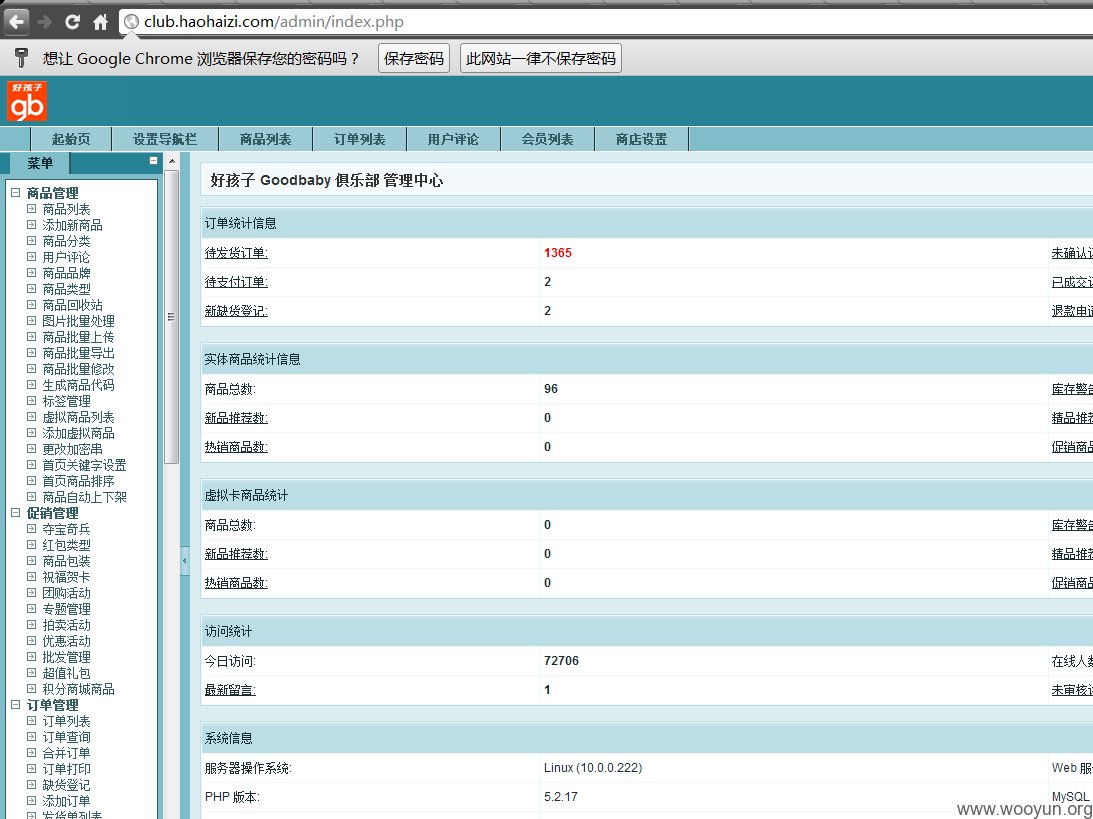
Task: Open the 起始页 tab
Action: pyautogui.click(x=71, y=139)
